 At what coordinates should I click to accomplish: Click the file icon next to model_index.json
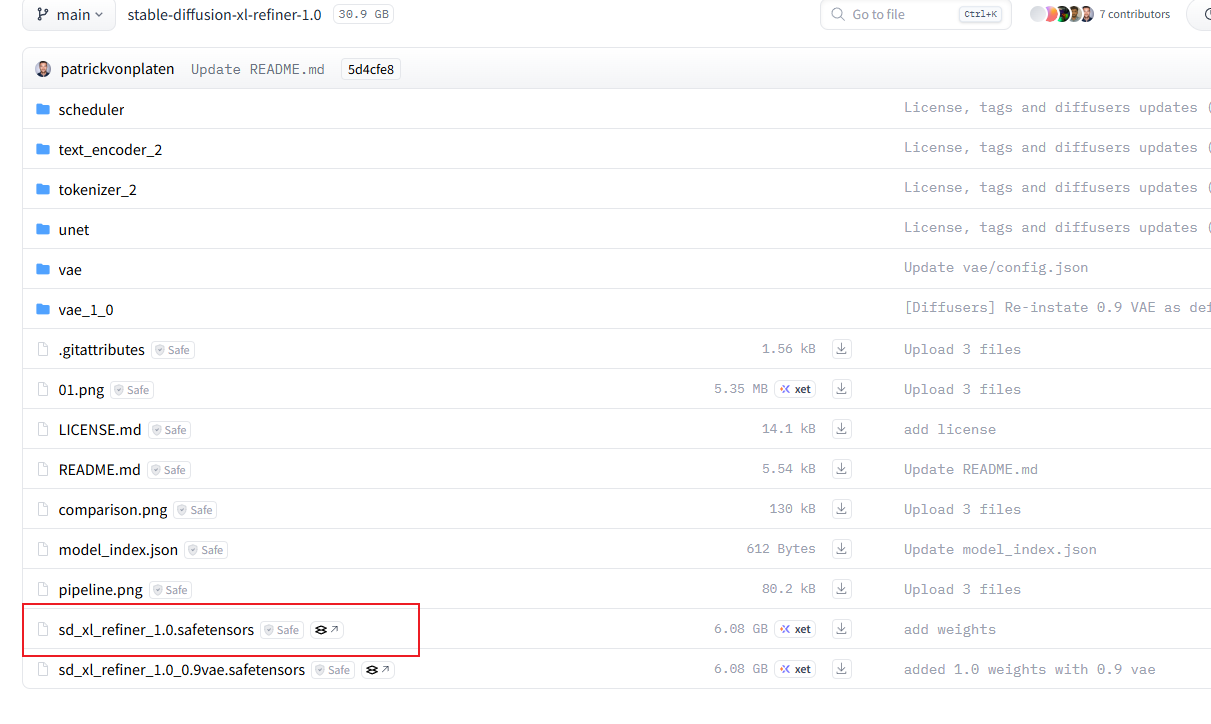click(x=43, y=549)
